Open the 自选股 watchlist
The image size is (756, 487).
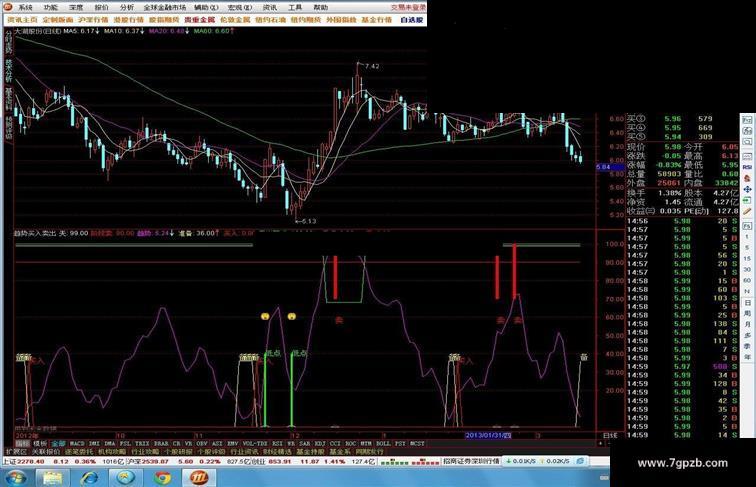pos(412,20)
